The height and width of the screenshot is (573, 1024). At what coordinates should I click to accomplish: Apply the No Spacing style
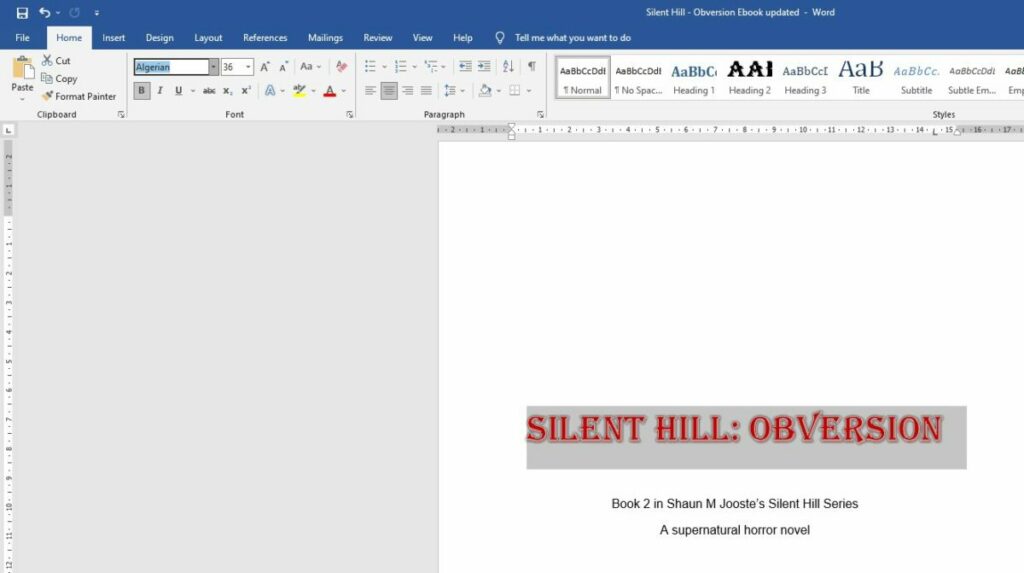(x=638, y=78)
